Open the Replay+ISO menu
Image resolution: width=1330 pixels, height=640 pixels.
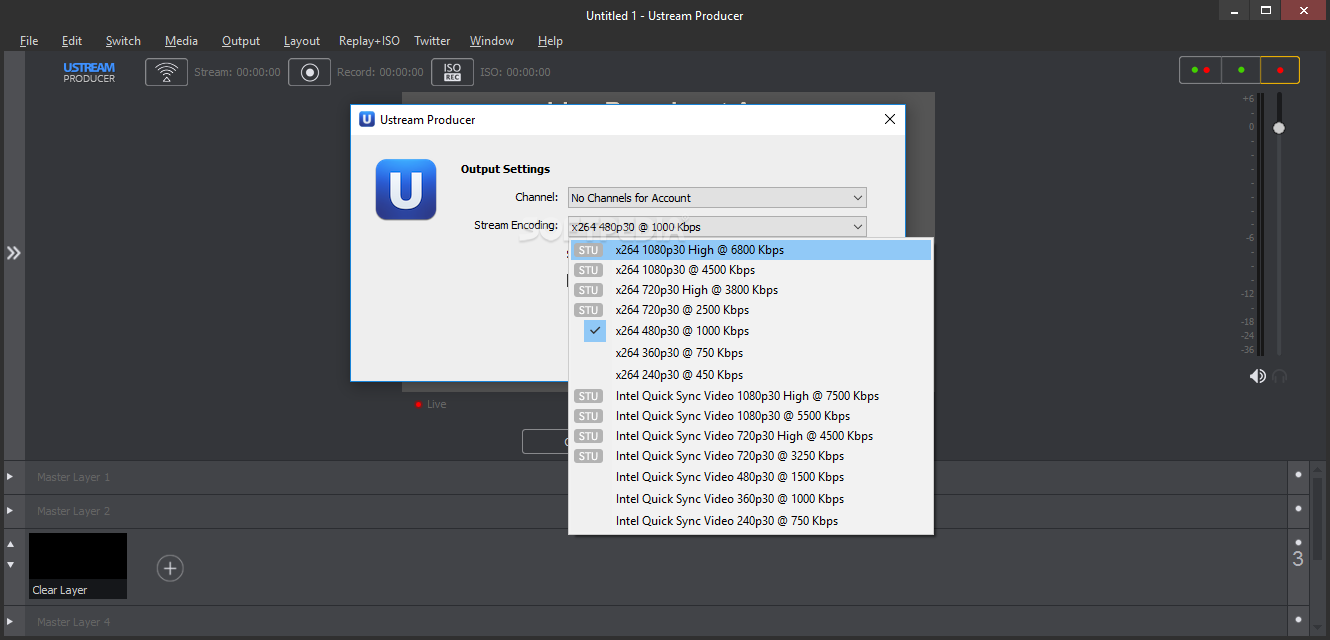pos(369,41)
